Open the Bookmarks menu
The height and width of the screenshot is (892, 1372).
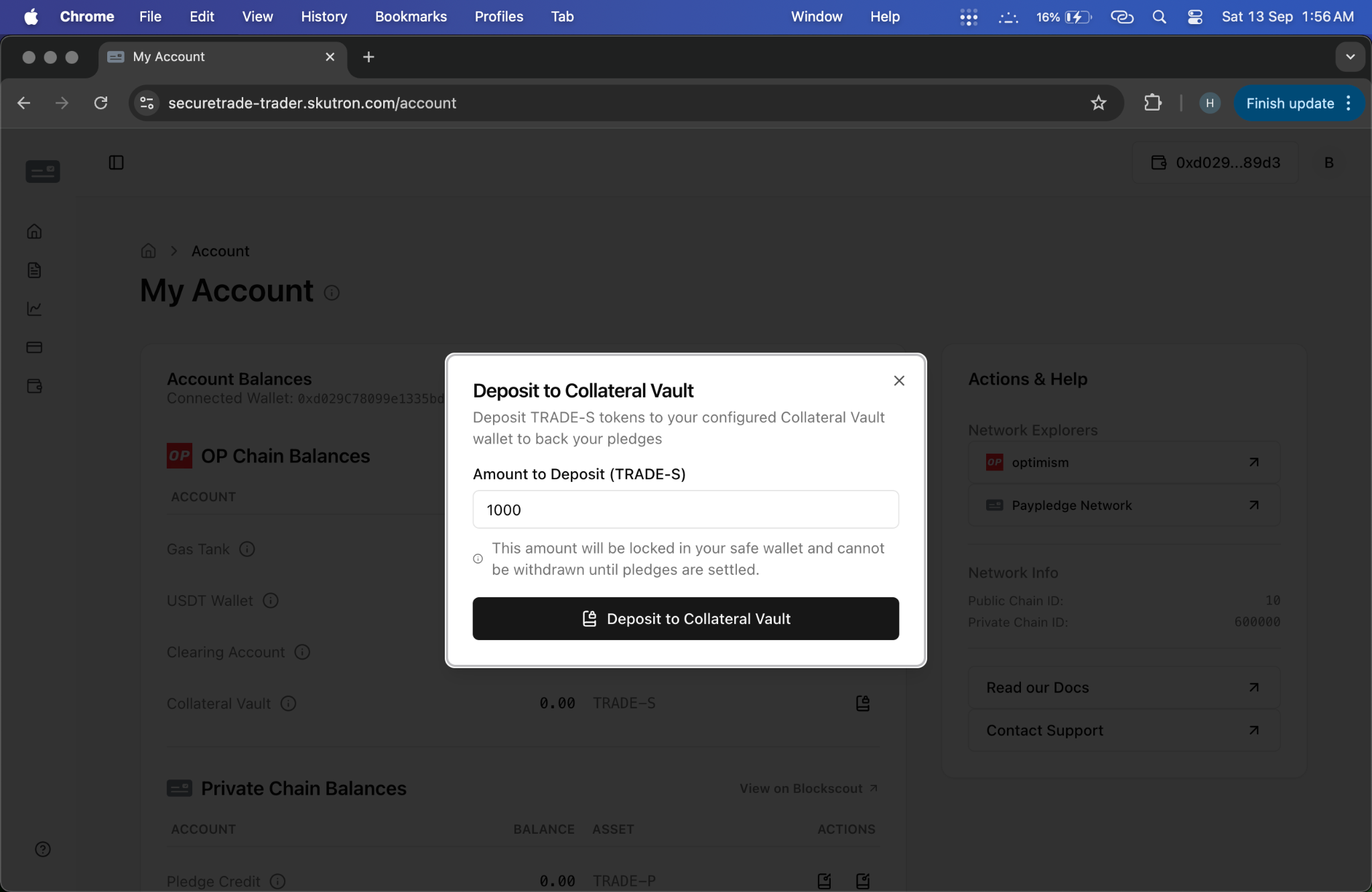click(411, 17)
